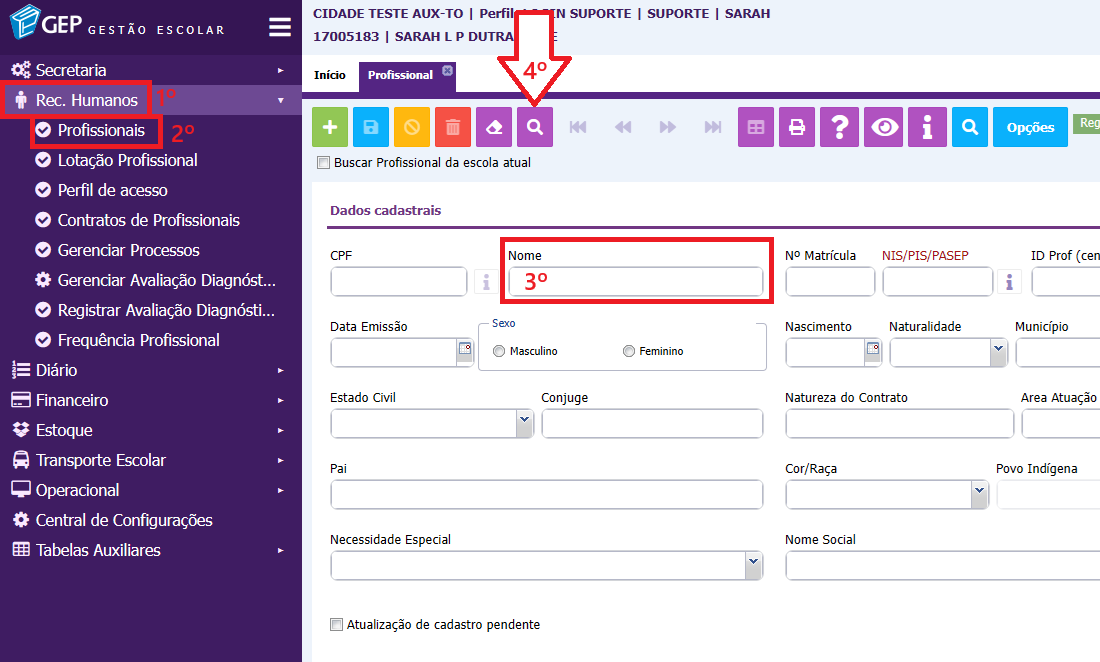Click the CPF input field

coord(399,282)
